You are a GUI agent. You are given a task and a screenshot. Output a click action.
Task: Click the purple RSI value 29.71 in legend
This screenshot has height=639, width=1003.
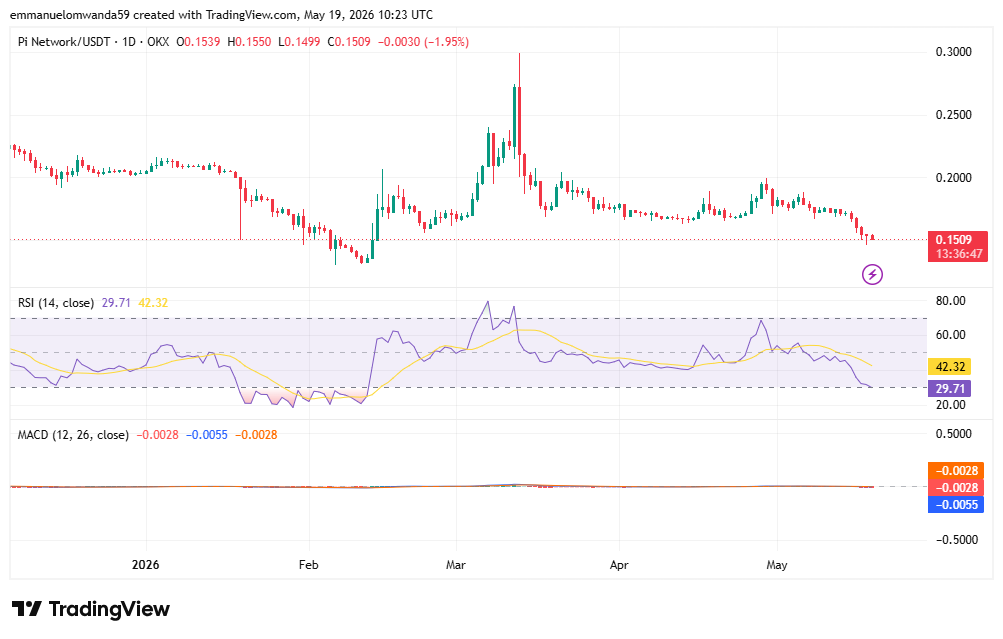point(116,303)
